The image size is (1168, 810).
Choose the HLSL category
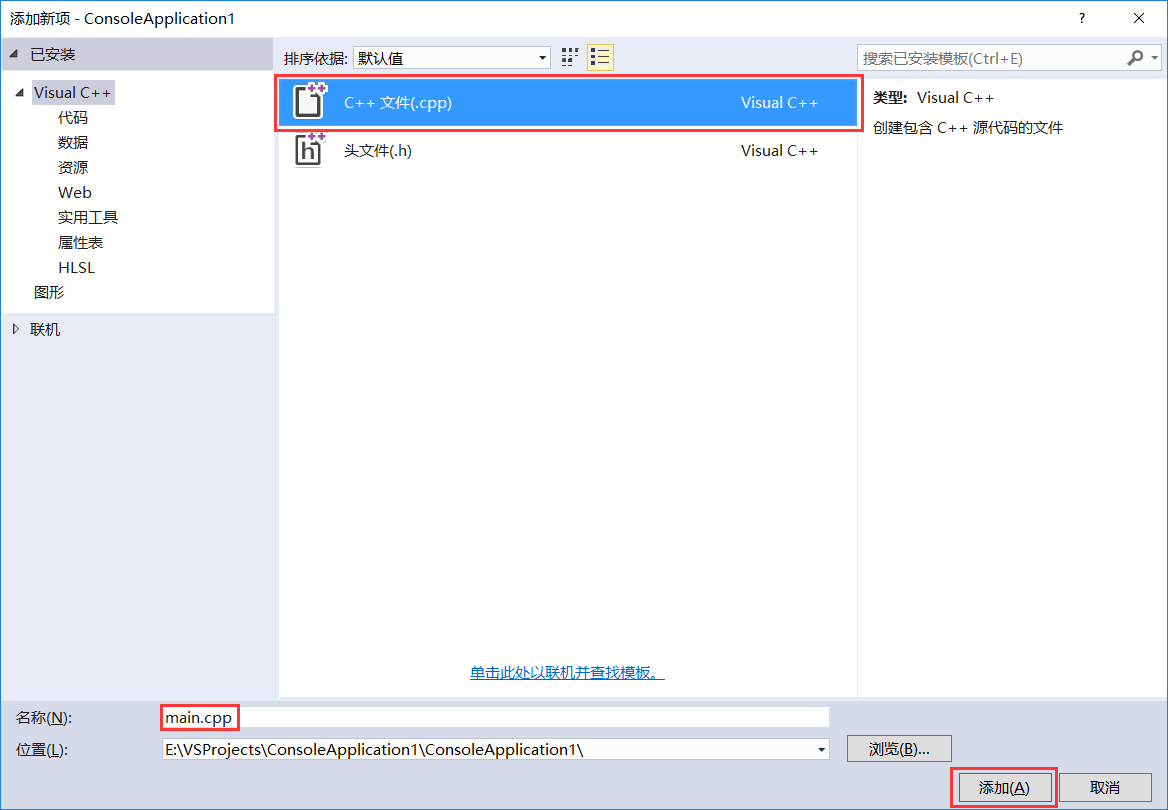point(76,267)
